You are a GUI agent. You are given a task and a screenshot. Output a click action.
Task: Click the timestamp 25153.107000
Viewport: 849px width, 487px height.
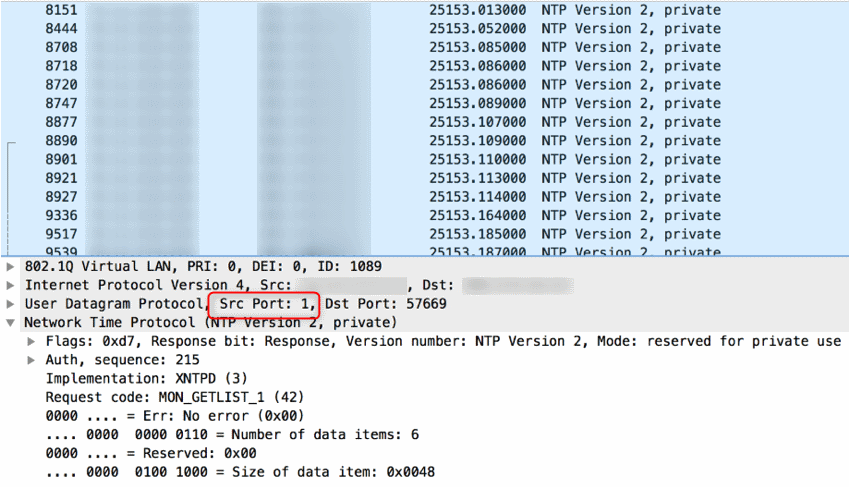[x=478, y=122]
